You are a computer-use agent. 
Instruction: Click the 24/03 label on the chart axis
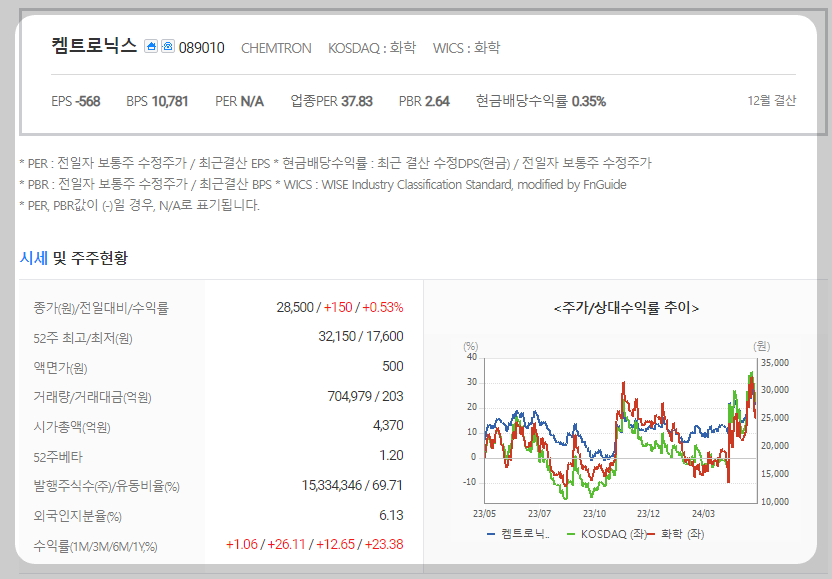coord(703,514)
